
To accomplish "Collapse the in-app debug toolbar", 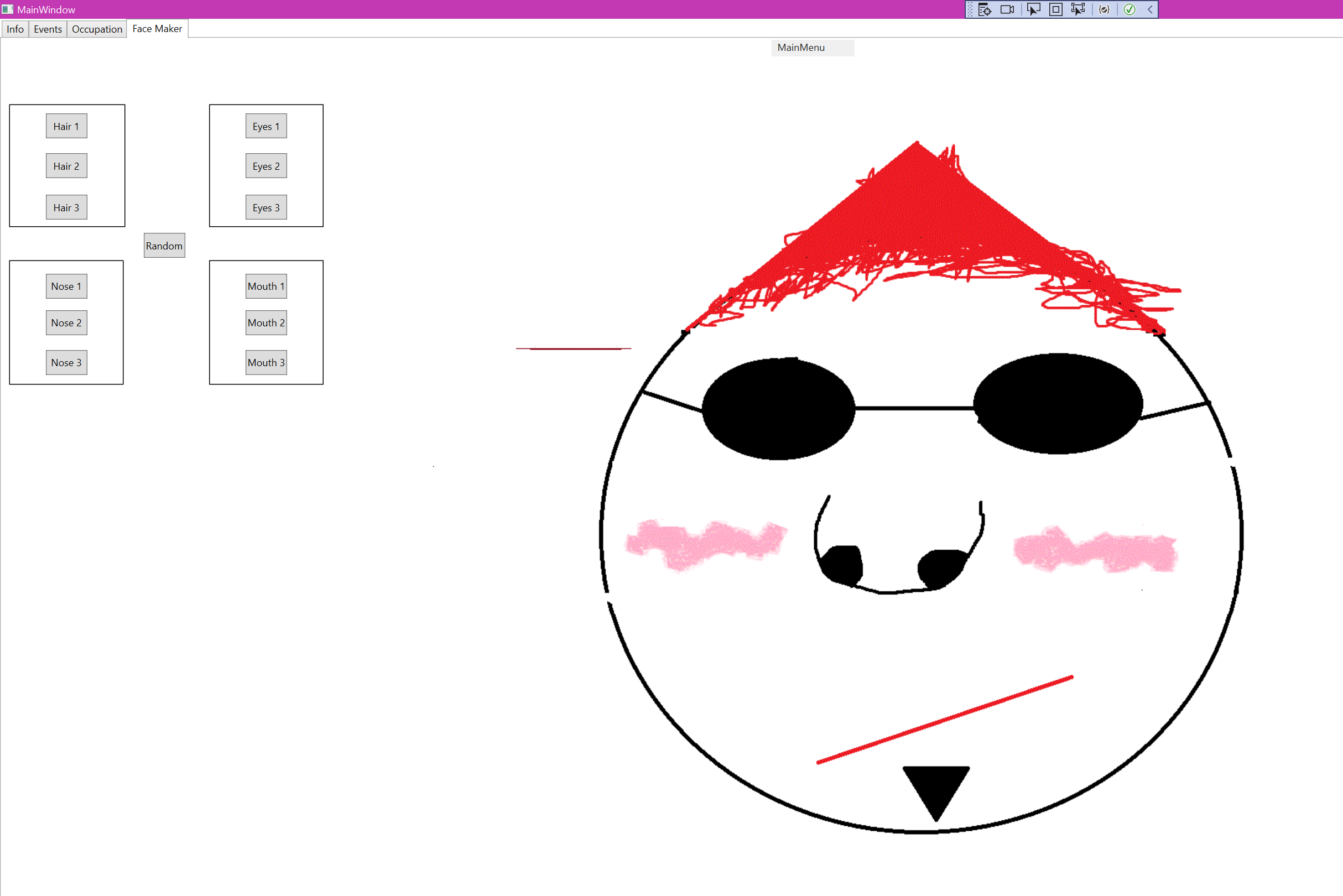I will [x=1149, y=10].
